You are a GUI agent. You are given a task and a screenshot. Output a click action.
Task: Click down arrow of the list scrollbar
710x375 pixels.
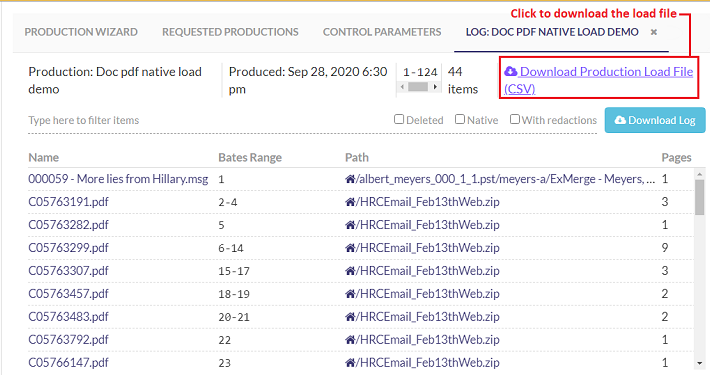700,363
